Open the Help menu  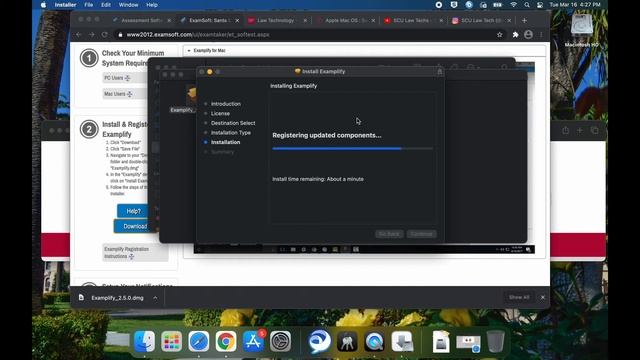[152, 5]
